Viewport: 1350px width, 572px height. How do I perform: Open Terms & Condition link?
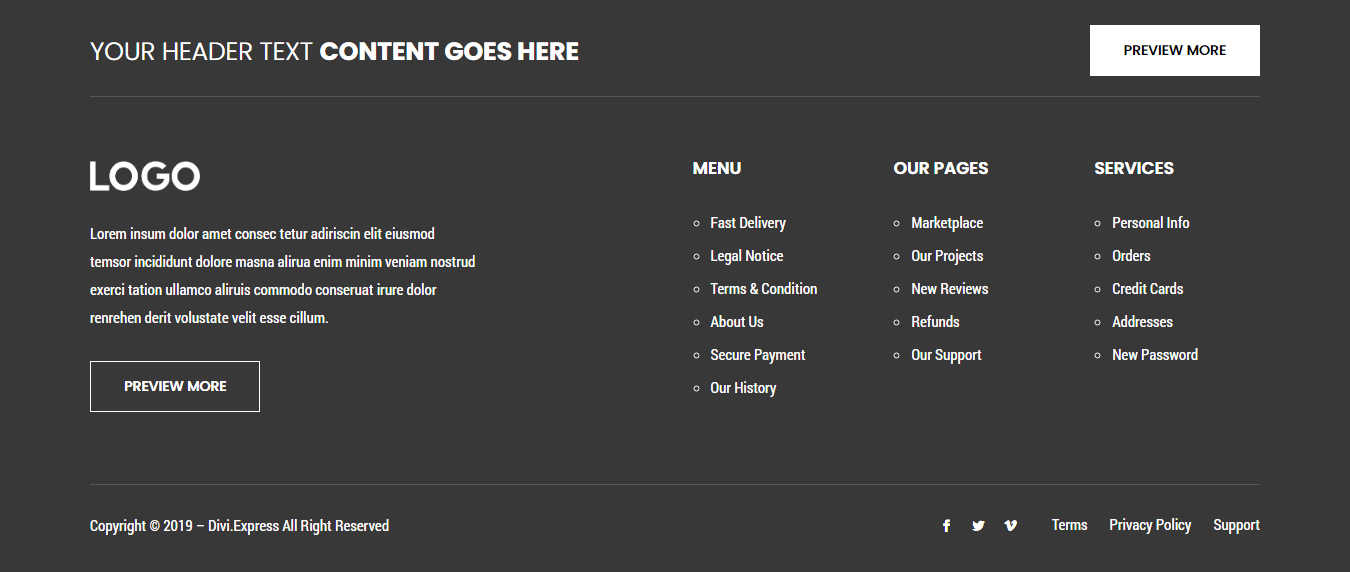[763, 289]
